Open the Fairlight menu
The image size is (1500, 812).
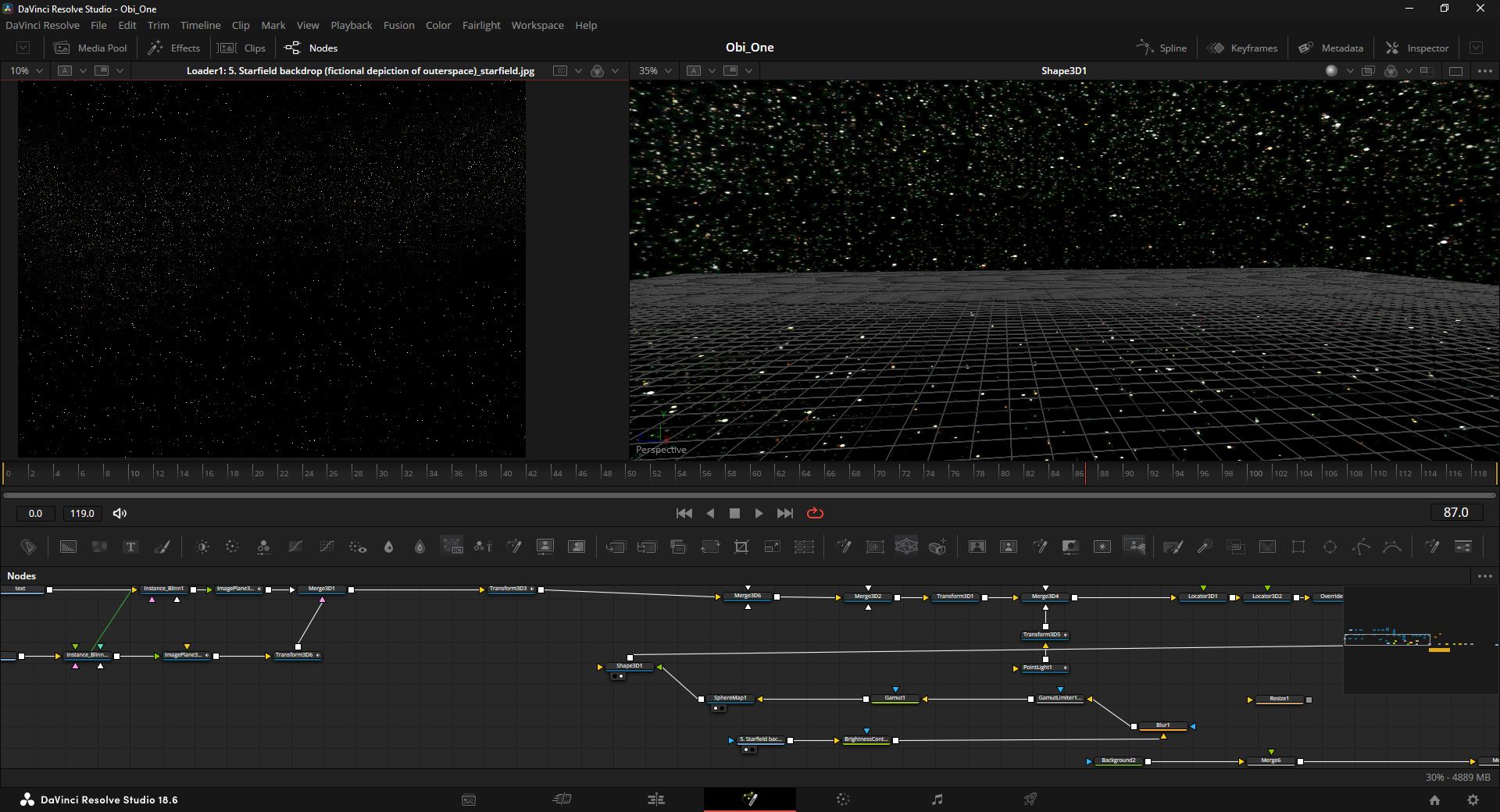point(481,25)
